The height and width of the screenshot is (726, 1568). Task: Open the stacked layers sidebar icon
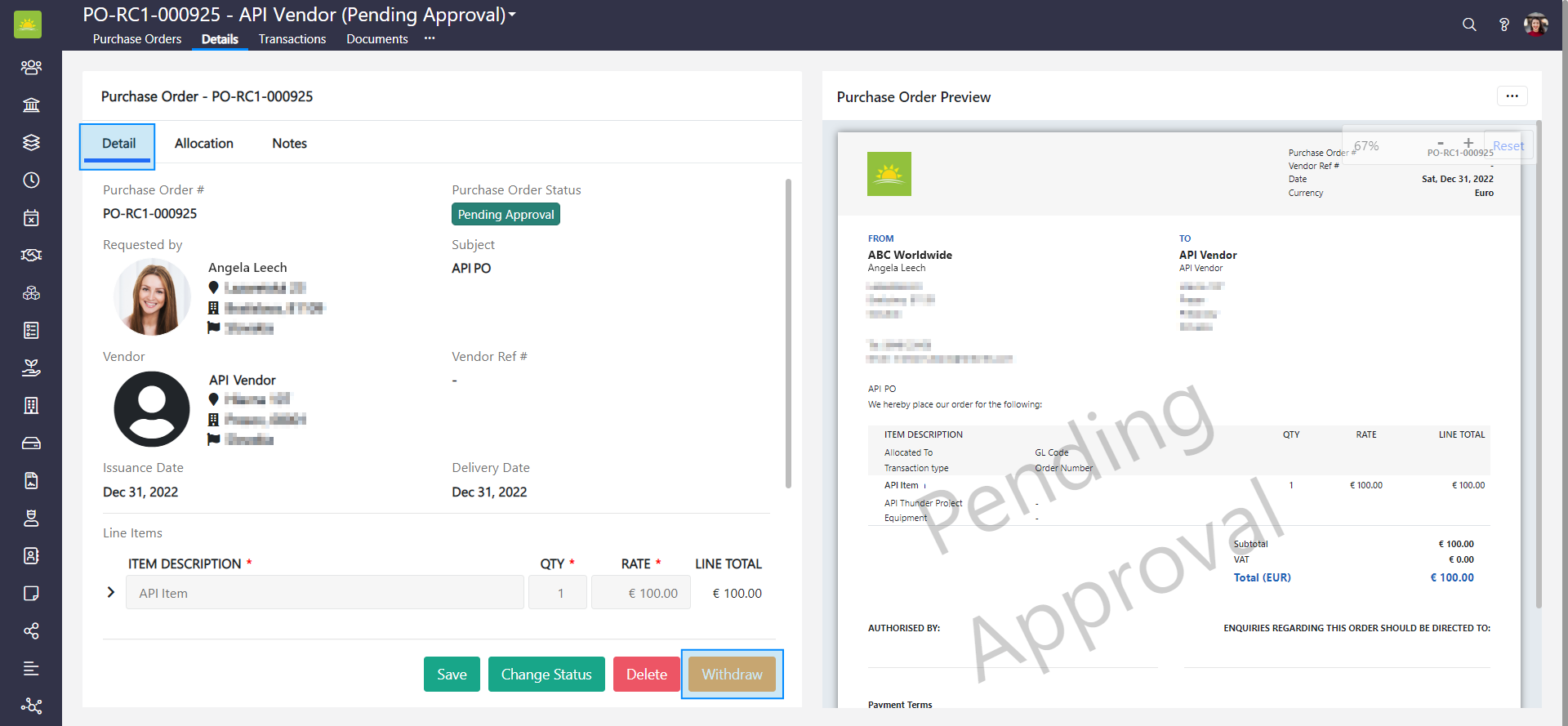tap(31, 142)
